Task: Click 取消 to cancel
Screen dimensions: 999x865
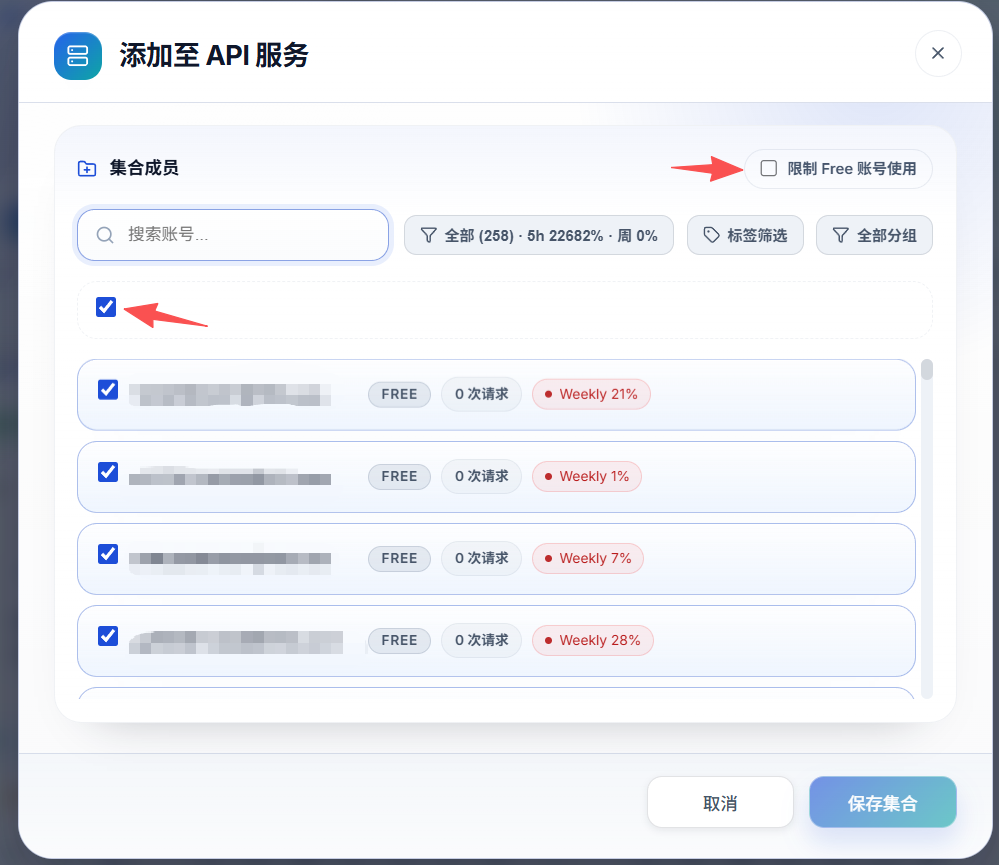Action: point(721,803)
